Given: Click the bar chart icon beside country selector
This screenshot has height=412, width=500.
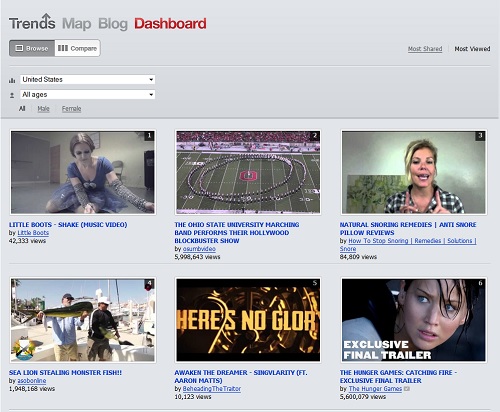Looking at the screenshot, I should coord(12,80).
